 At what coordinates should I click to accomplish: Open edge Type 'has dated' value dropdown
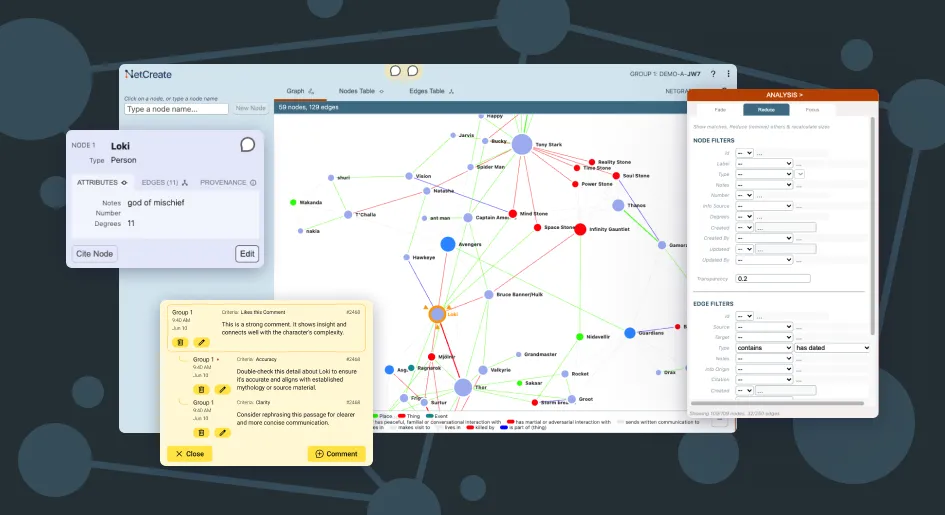[x=832, y=348]
